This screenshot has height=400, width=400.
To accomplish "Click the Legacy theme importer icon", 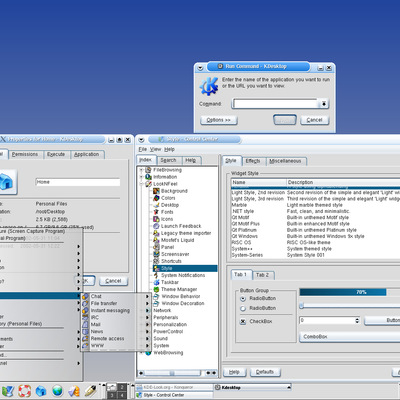I will pyautogui.click(x=156, y=233).
